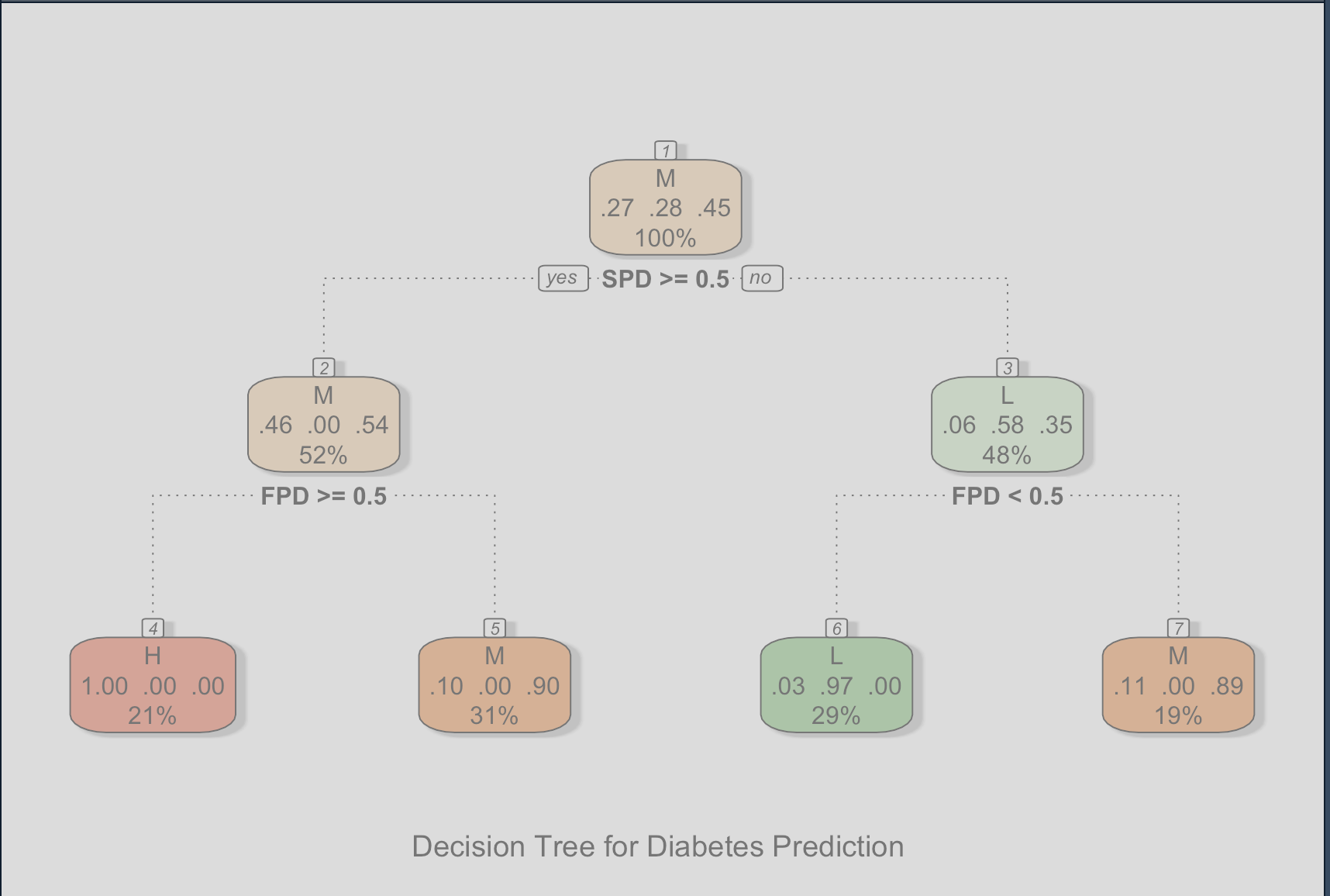
Task: Click the node number 5 badge
Action: coord(494,628)
